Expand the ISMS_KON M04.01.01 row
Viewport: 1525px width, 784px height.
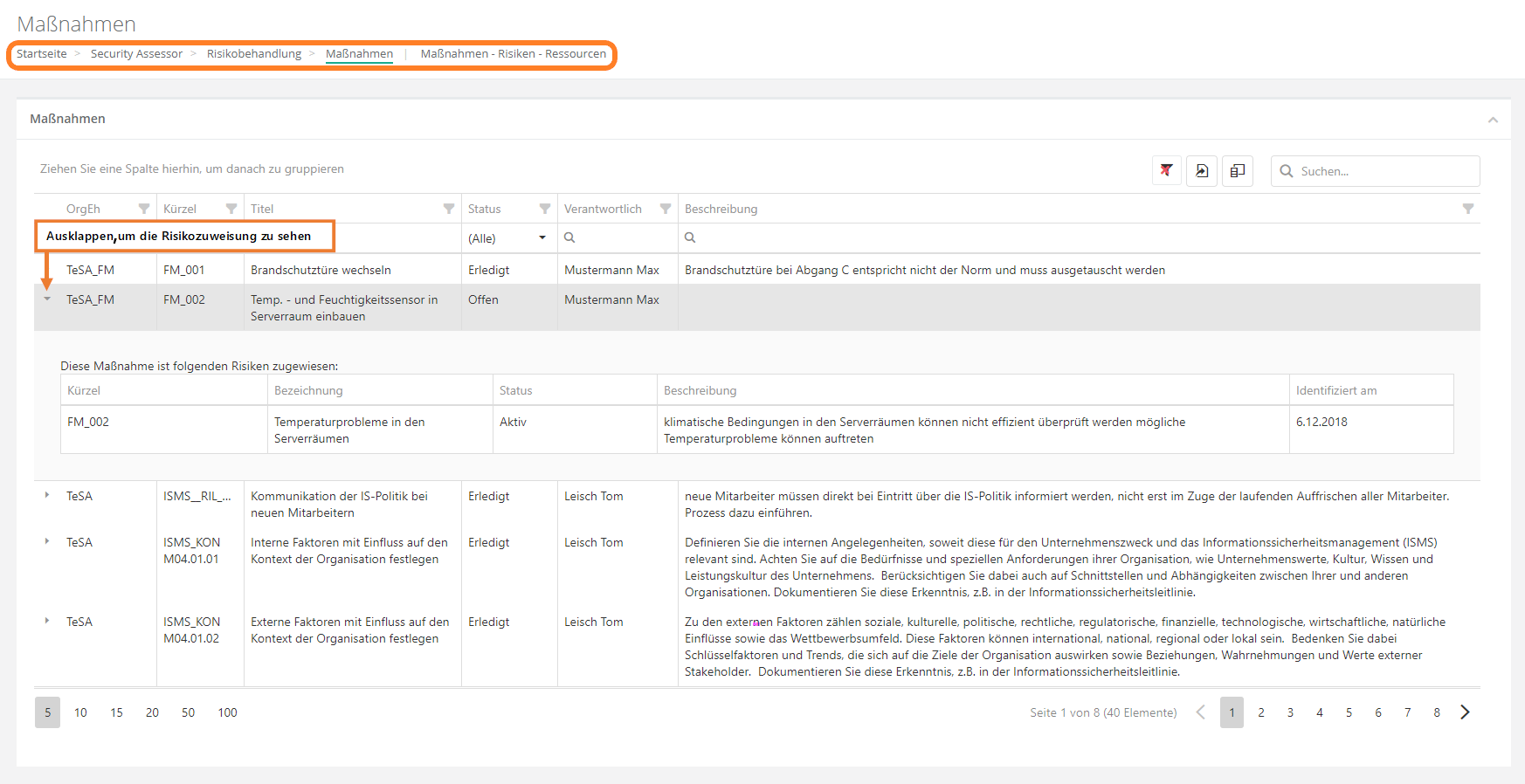pyautogui.click(x=47, y=542)
